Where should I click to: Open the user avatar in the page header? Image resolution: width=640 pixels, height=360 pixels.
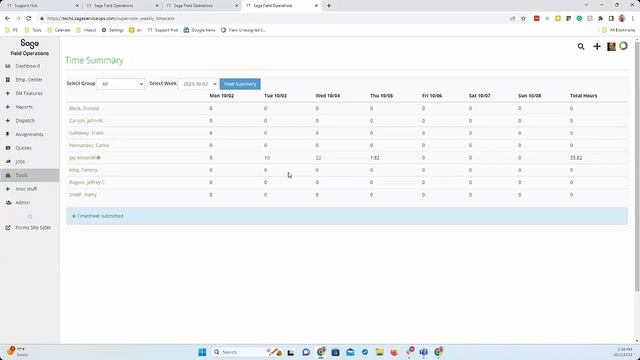(x=611, y=47)
